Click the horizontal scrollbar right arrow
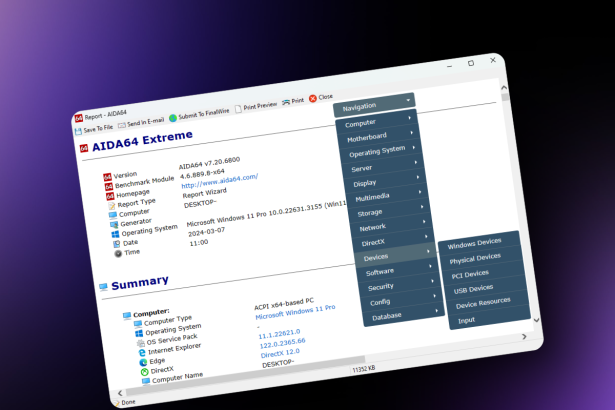Screen dimensions: 615x410 click(x=524, y=336)
